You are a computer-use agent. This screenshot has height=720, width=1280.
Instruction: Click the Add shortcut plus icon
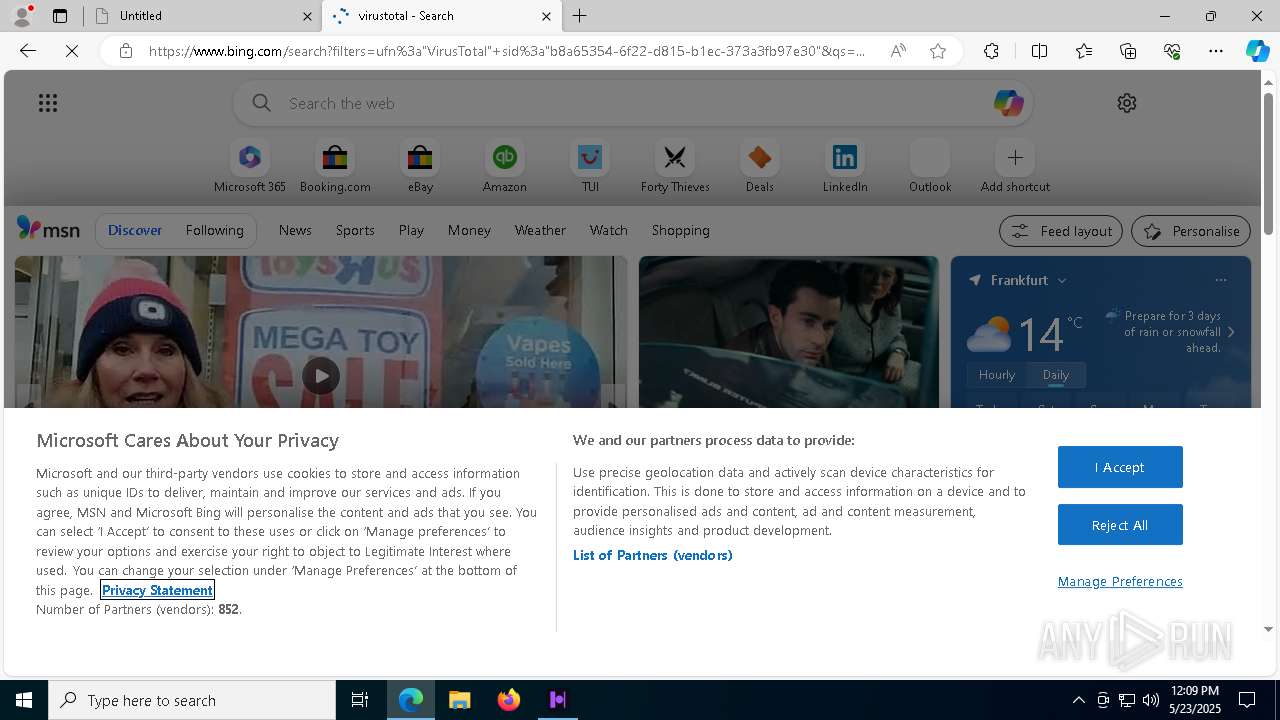pos(1015,158)
